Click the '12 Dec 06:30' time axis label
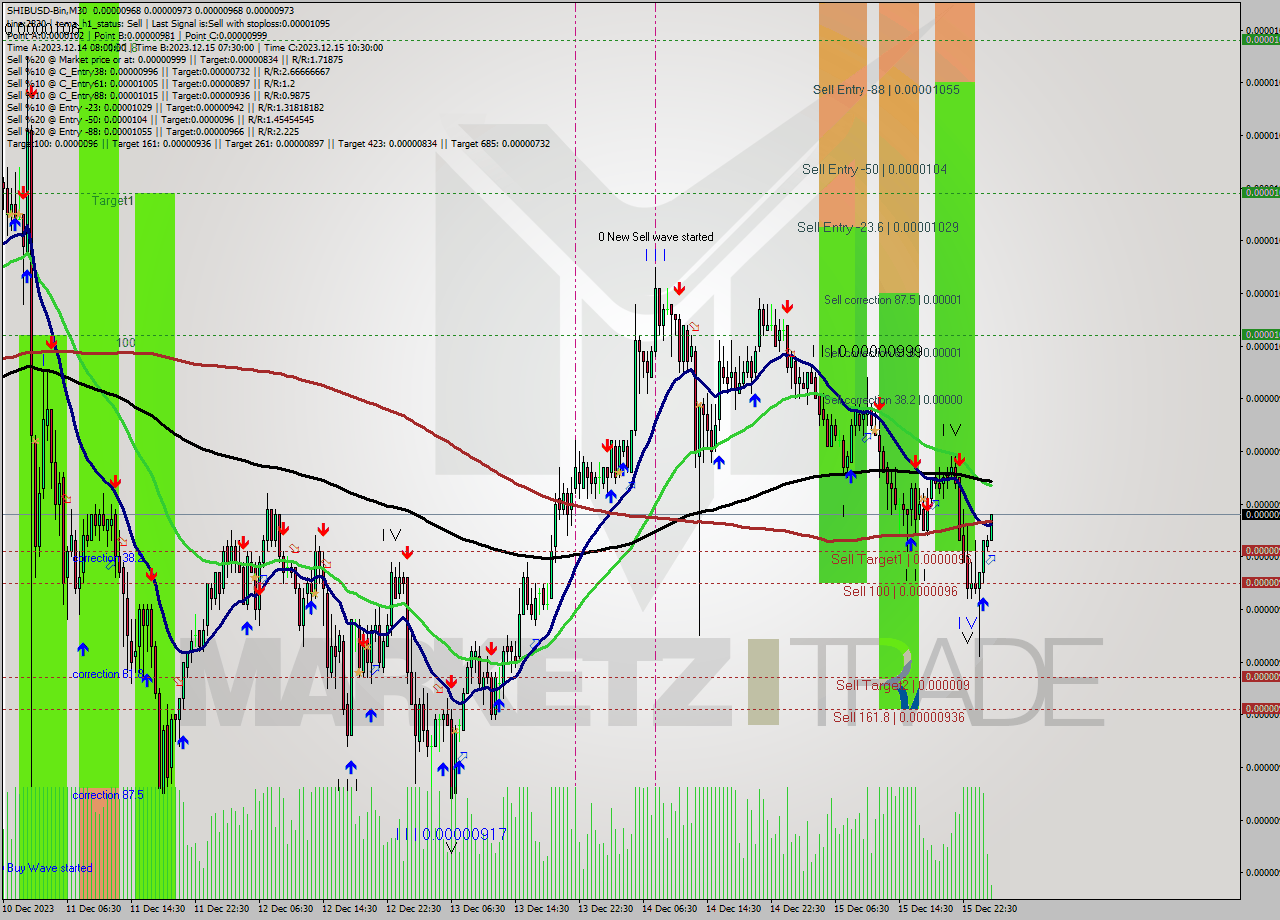 286,909
